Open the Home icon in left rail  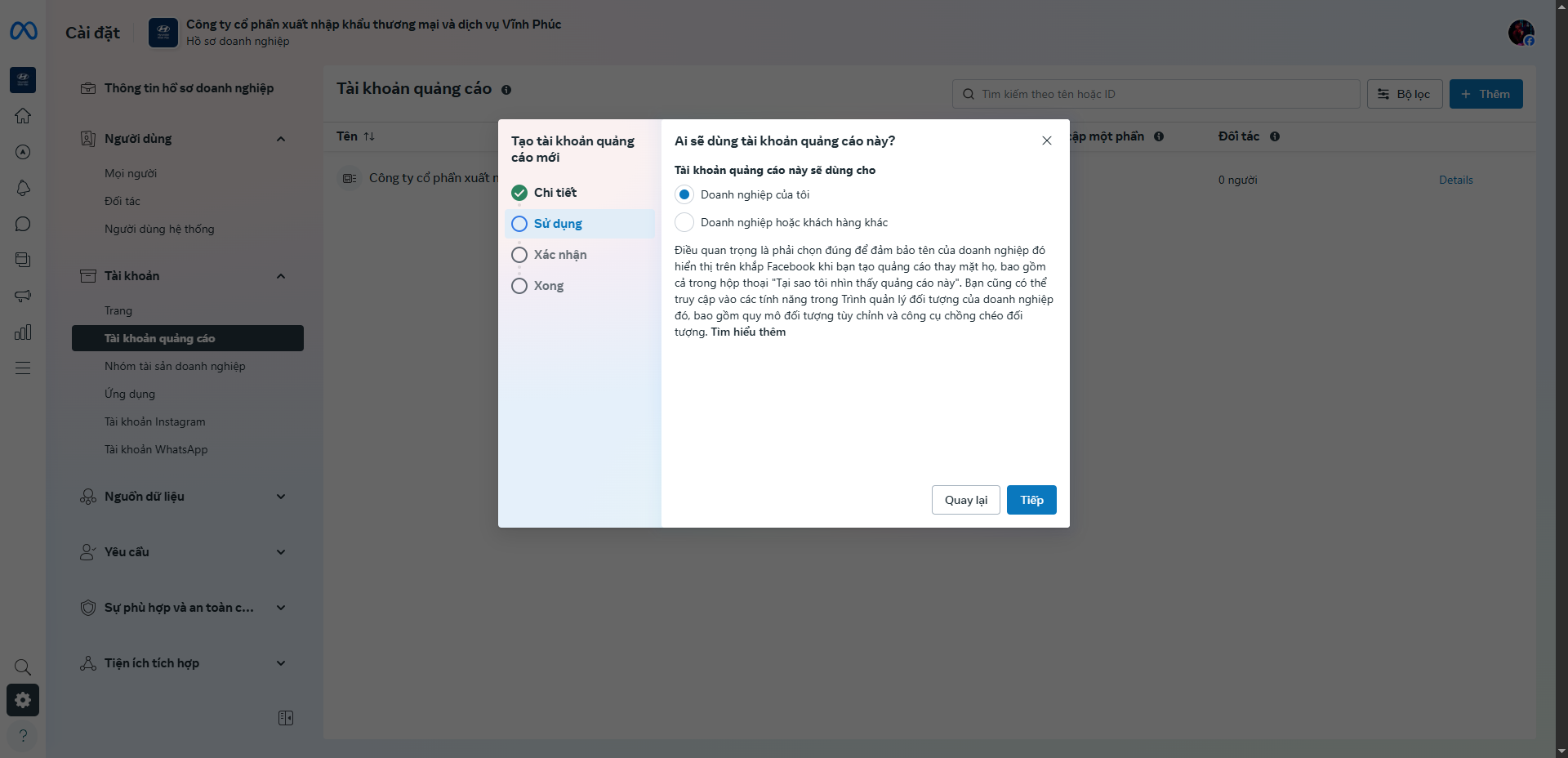pyautogui.click(x=23, y=116)
